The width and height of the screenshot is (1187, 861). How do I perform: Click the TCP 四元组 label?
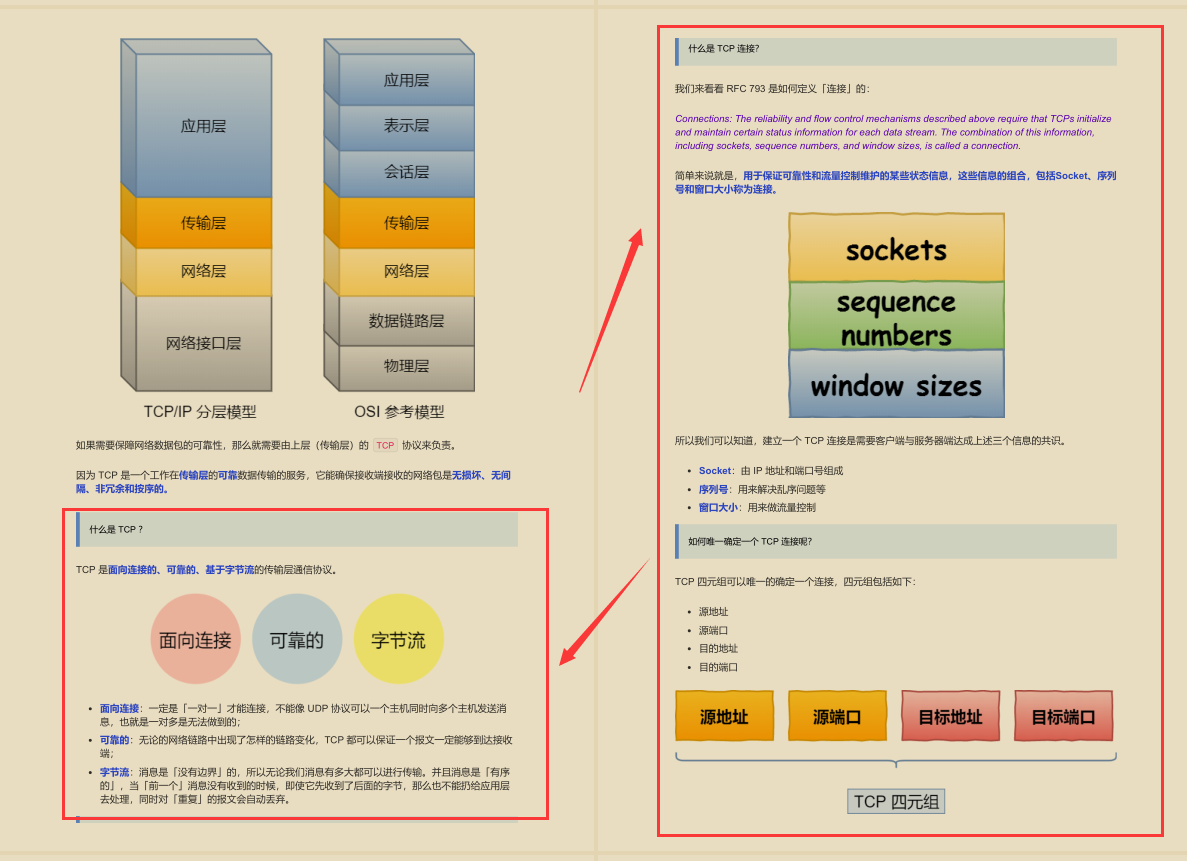896,801
